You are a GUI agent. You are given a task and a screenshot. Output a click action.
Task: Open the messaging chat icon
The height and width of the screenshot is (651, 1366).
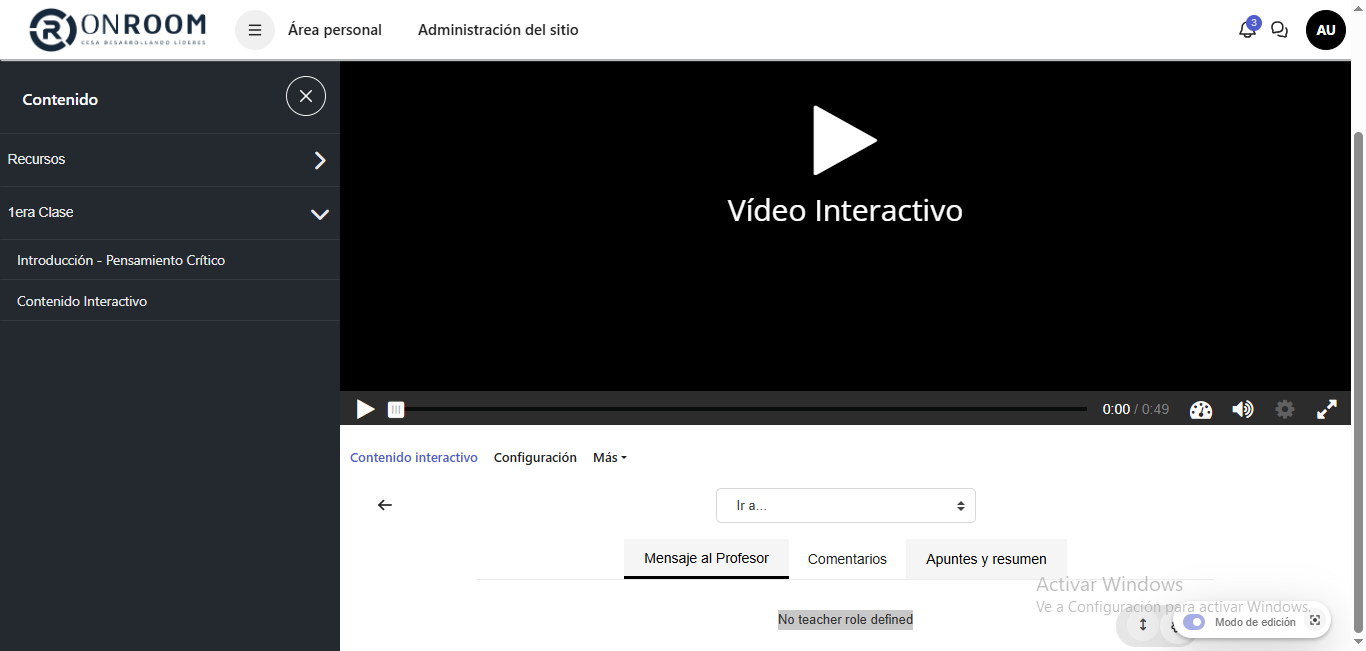pos(1279,30)
